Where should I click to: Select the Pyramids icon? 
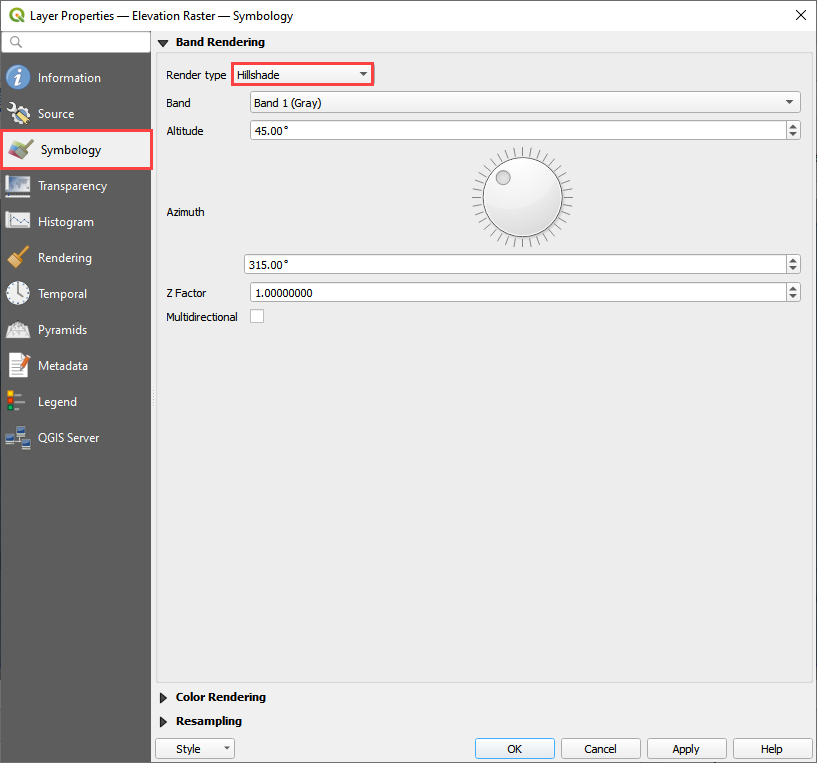pyautogui.click(x=18, y=330)
